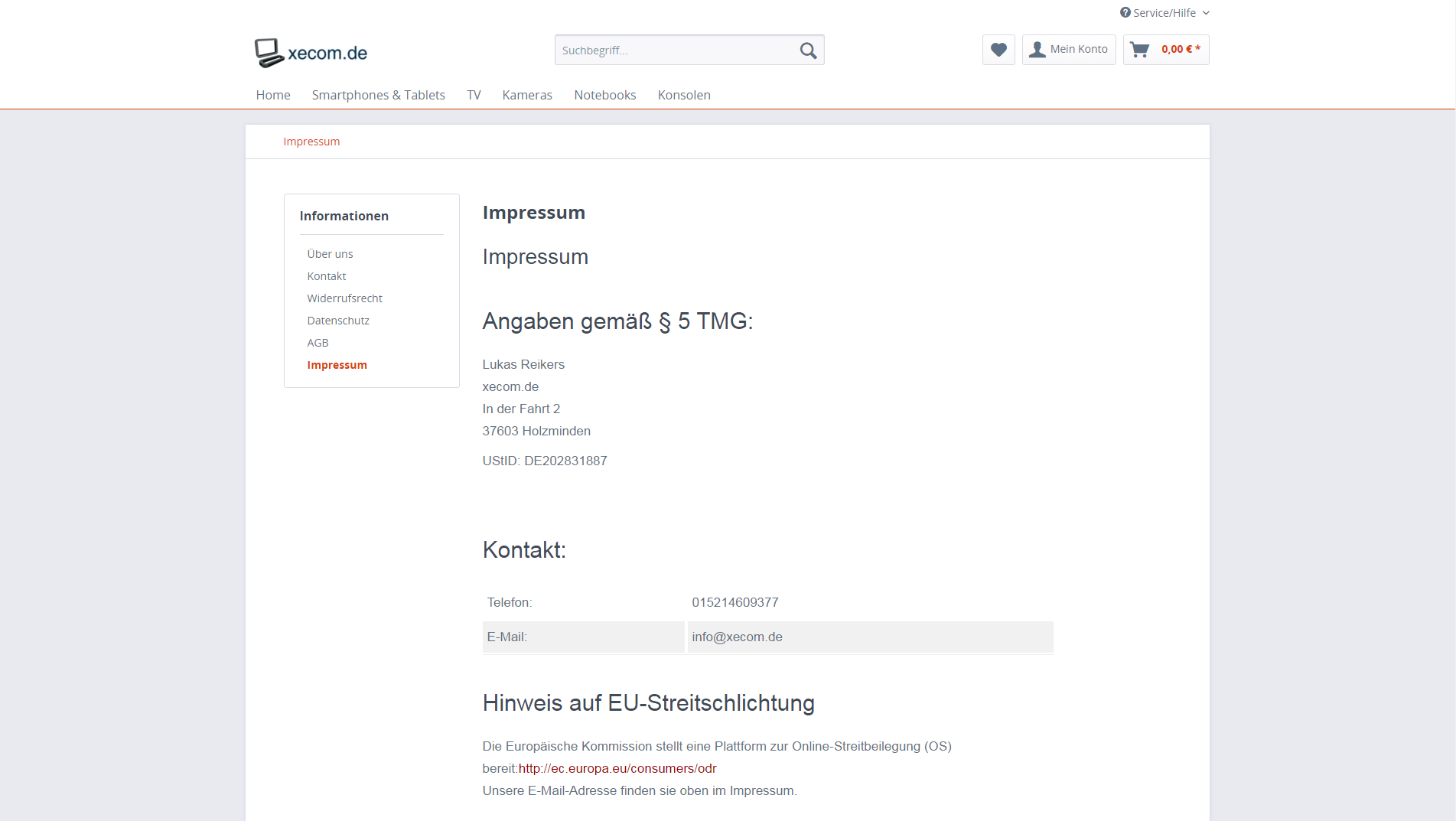This screenshot has height=821, width=1456.
Task: Open the Kameras category
Action: coord(527,95)
